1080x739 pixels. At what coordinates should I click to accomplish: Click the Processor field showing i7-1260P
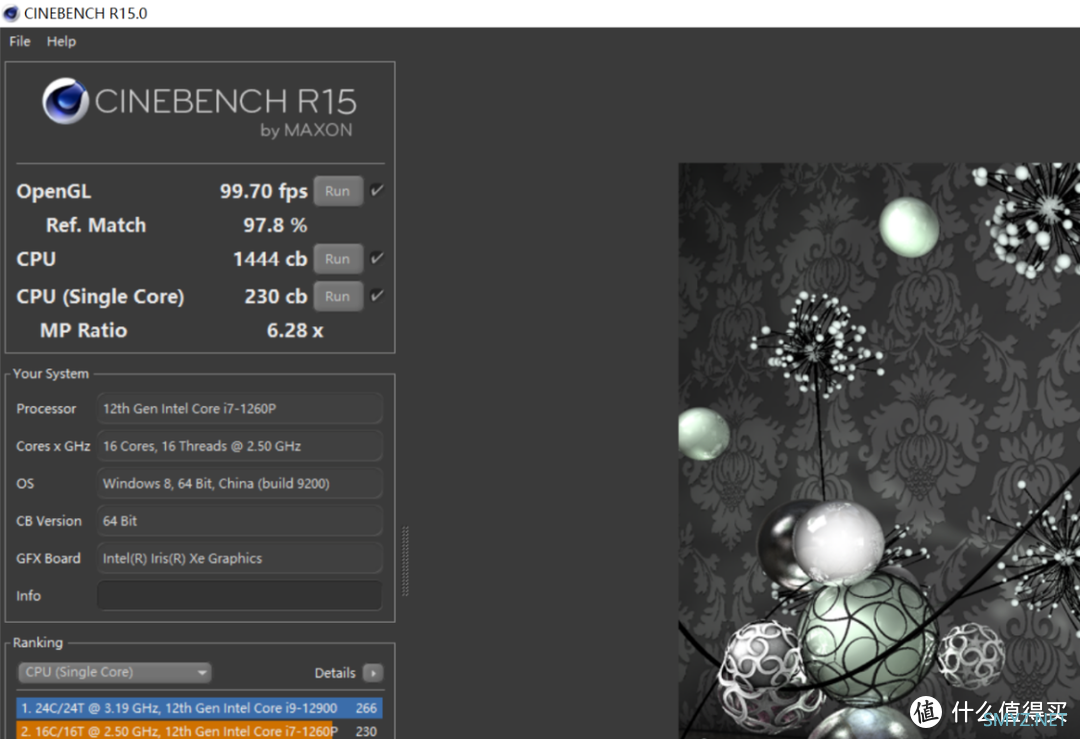(240, 408)
